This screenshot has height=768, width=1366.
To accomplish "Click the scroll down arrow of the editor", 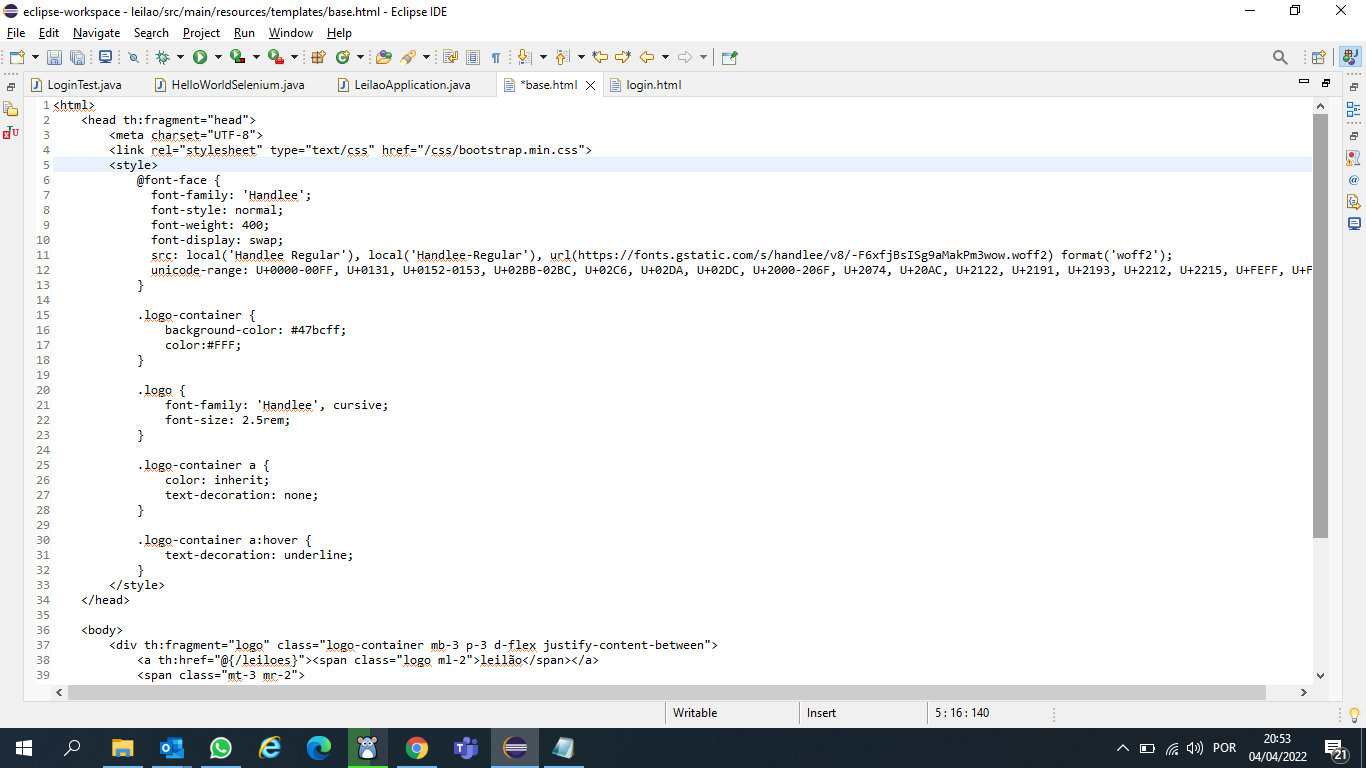I will (x=1320, y=675).
